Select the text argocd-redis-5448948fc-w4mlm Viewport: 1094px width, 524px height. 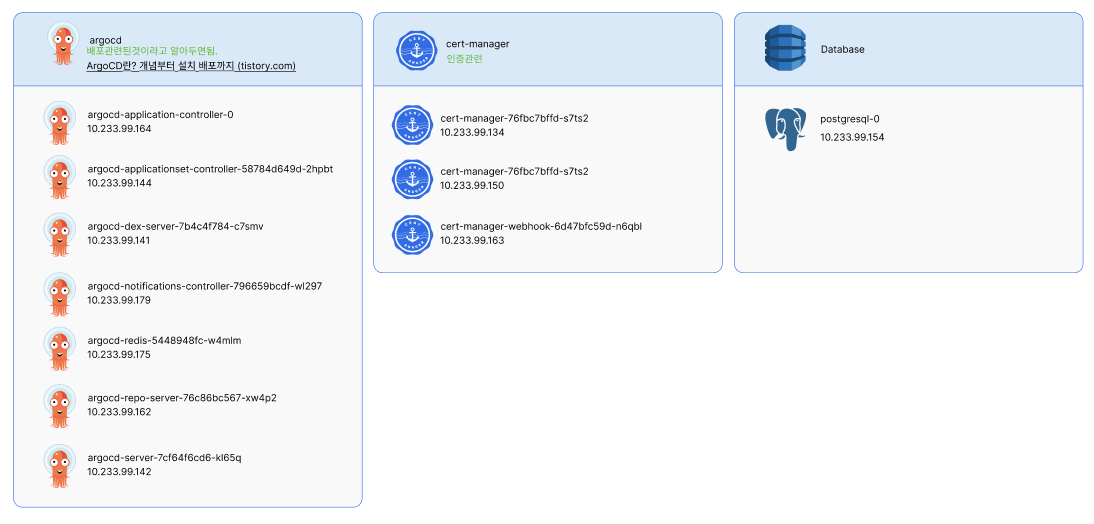pos(165,340)
